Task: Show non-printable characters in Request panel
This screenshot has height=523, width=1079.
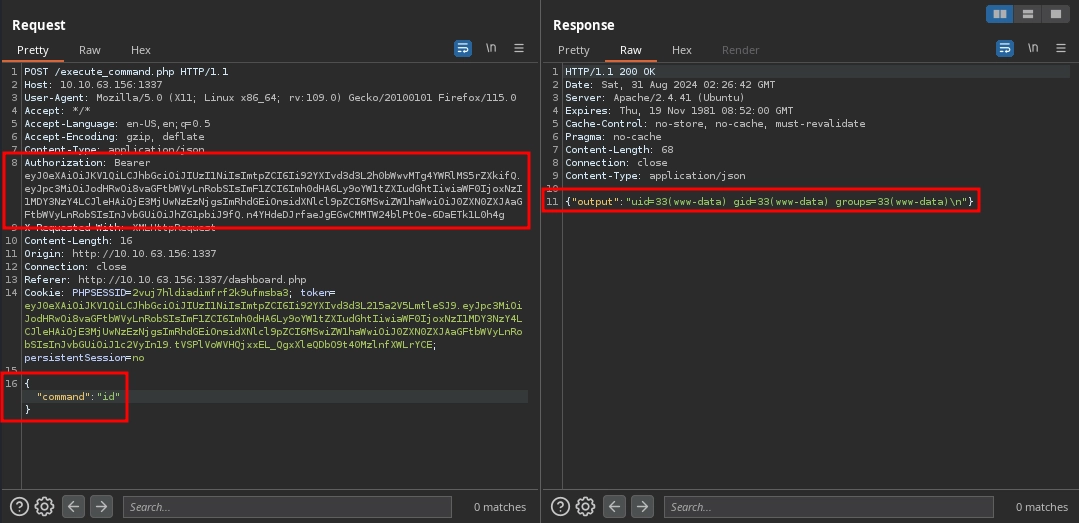Action: [491, 48]
